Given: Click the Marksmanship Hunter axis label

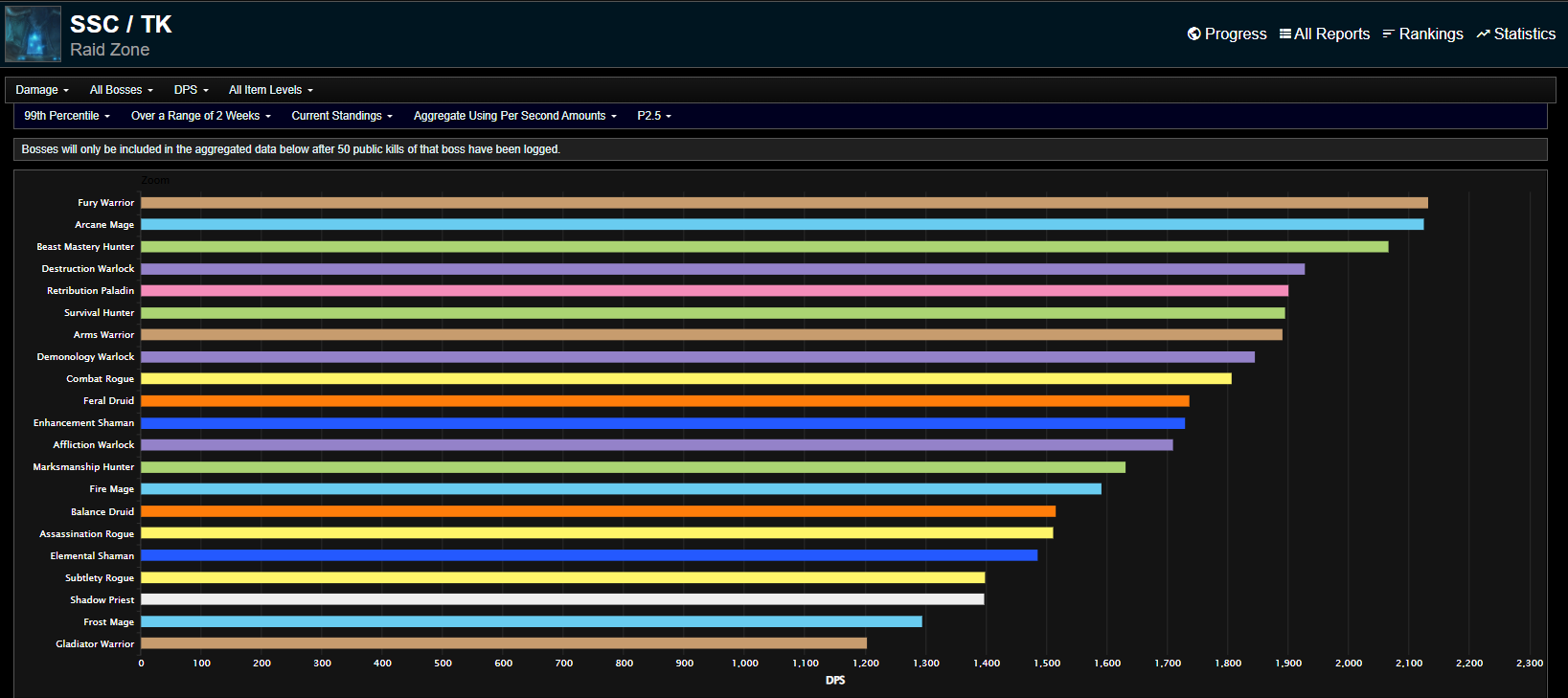Looking at the screenshot, I should pos(83,467).
